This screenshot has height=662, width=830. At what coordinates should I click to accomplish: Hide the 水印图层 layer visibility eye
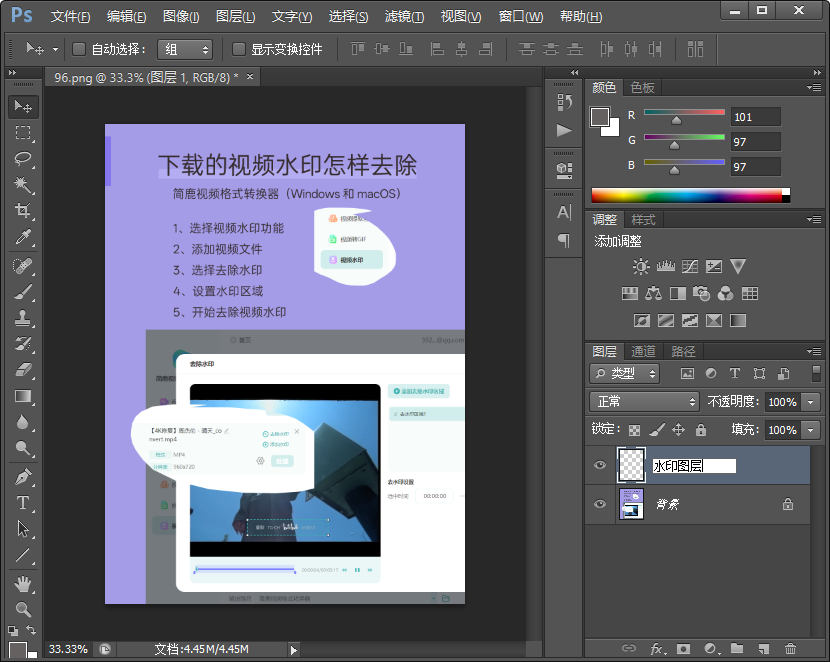(600, 464)
